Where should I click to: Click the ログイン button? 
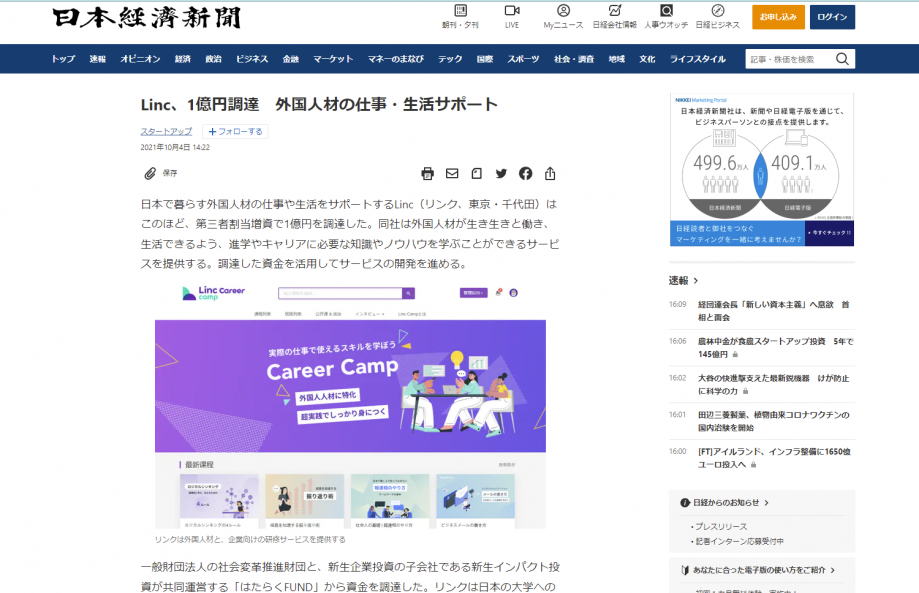[x=832, y=17]
